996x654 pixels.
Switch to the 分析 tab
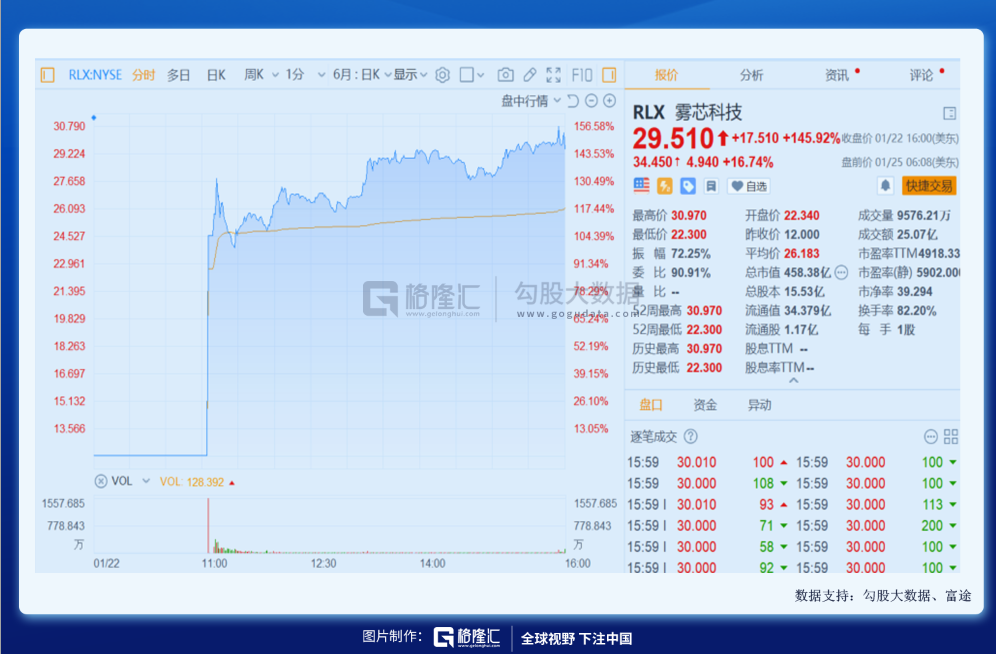click(x=751, y=75)
